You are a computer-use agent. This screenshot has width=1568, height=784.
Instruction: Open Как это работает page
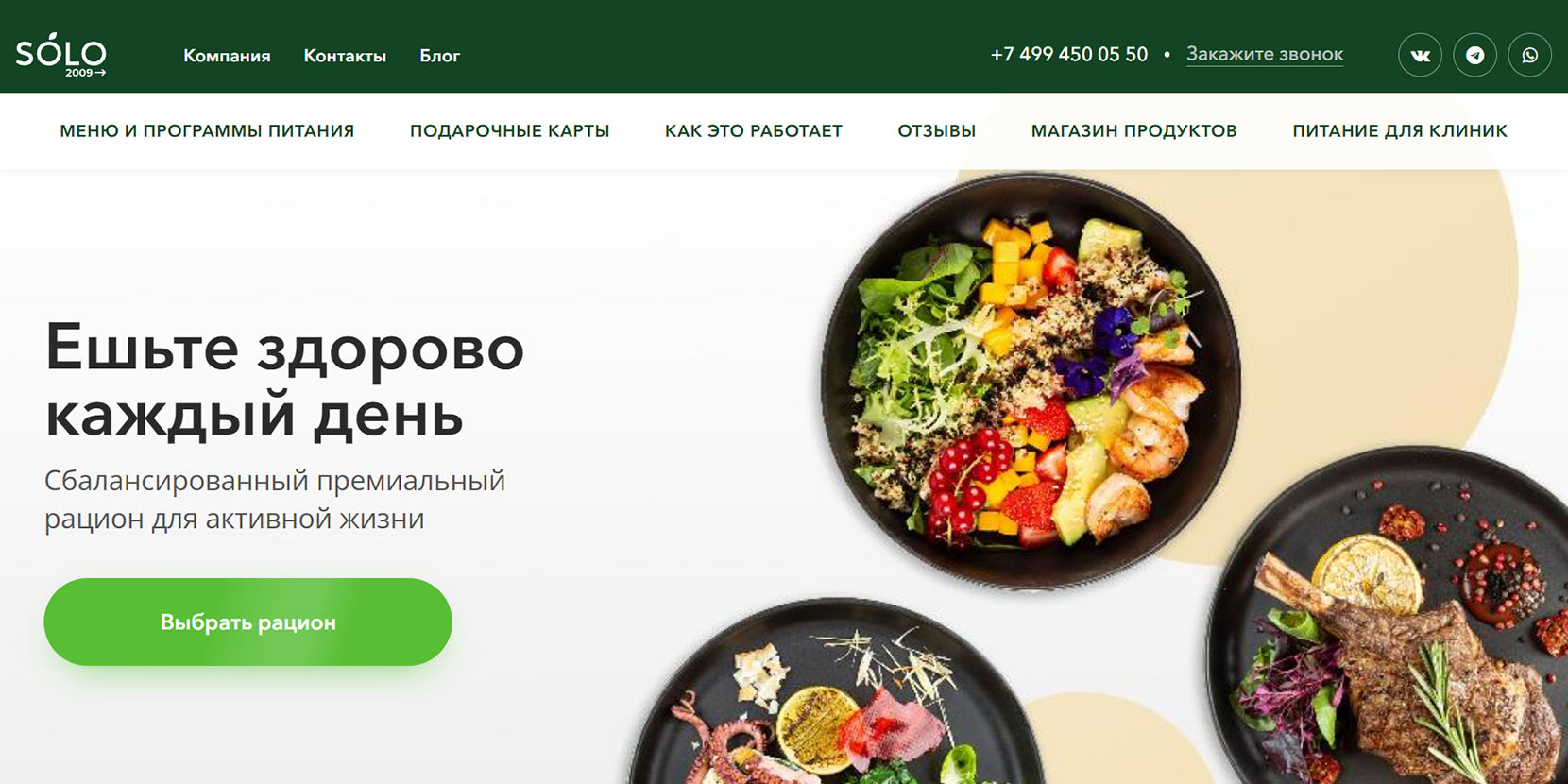click(754, 131)
